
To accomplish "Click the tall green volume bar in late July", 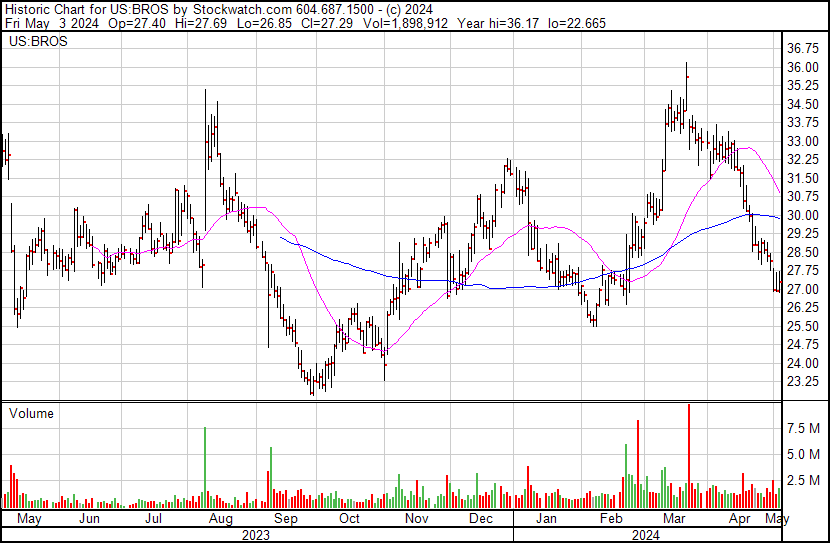I will pyautogui.click(x=205, y=468).
